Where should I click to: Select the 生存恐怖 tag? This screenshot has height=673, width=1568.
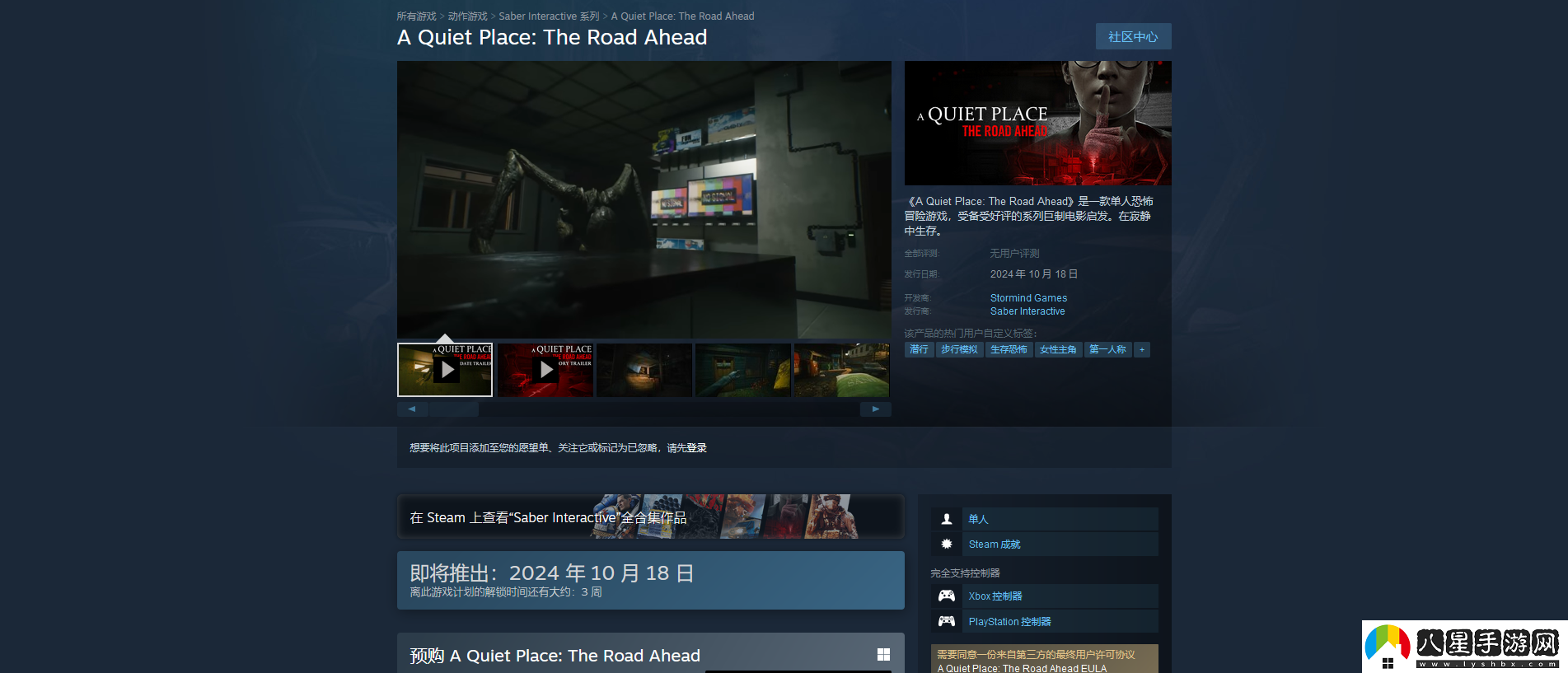1009,350
